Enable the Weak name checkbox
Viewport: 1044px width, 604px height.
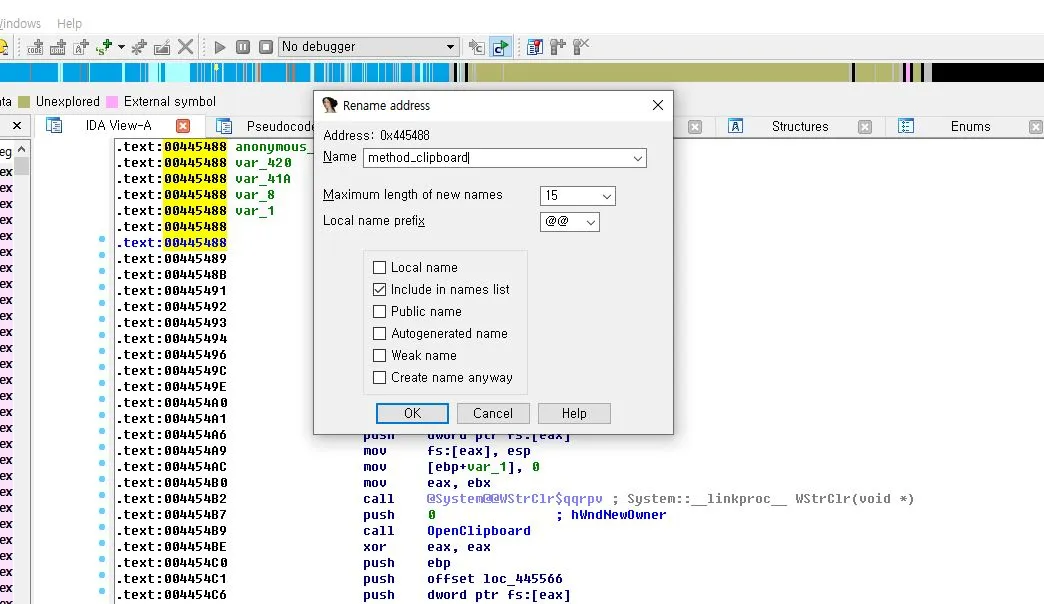(380, 356)
